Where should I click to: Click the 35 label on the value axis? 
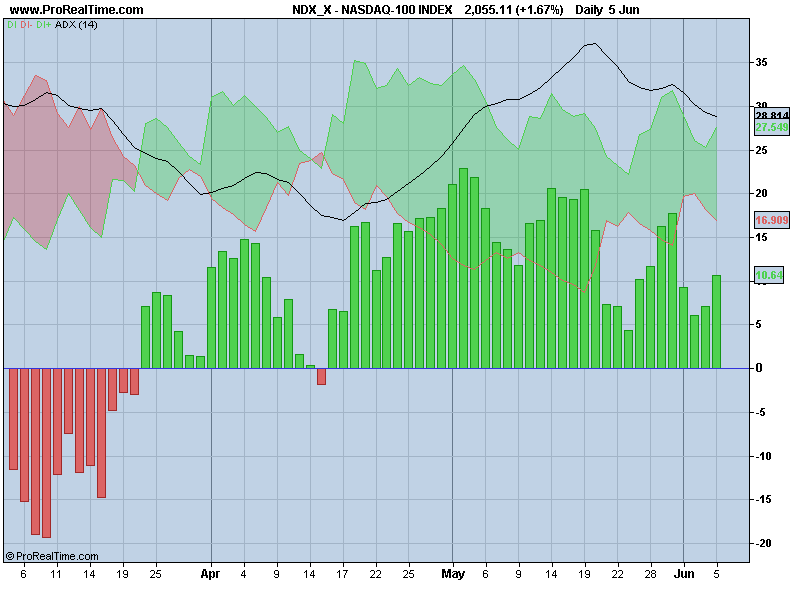pos(761,62)
